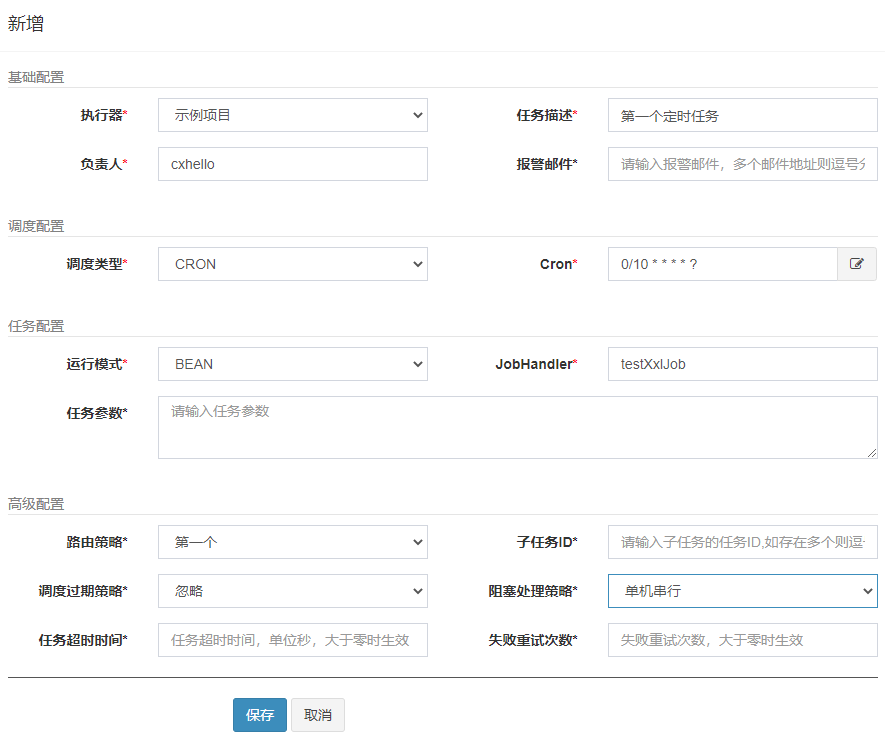Open the Cron expression editor icon
The width and height of the screenshot is (885, 741).
pyautogui.click(x=857, y=264)
